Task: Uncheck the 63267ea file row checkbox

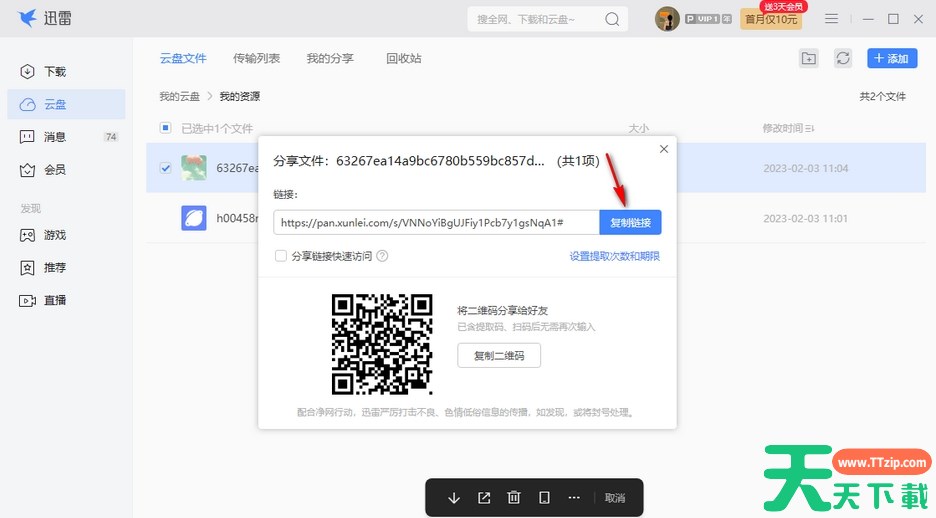Action: click(x=166, y=168)
